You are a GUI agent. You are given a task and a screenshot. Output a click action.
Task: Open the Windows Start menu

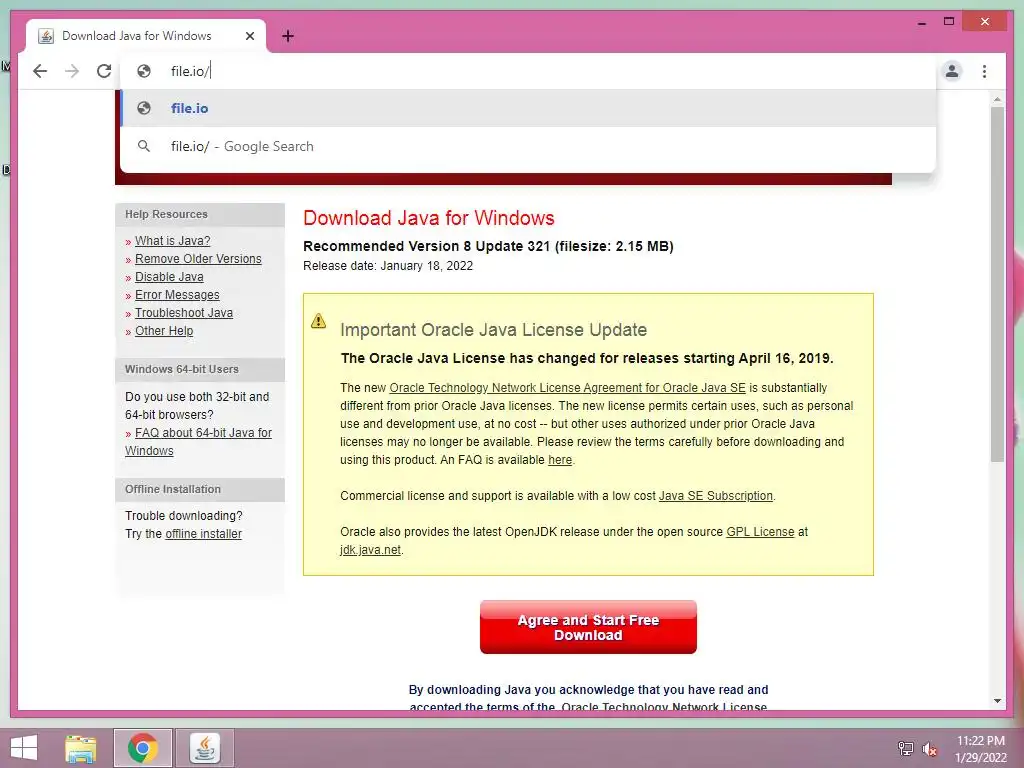pyautogui.click(x=24, y=748)
